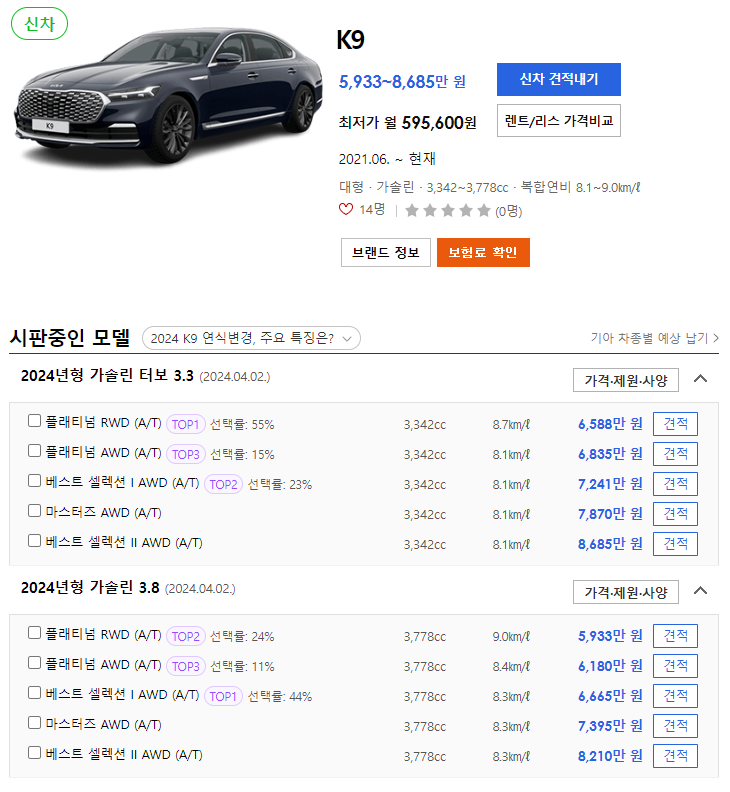Click 선택률: 55% text
Image resolution: width=730 pixels, height=792 pixels.
point(242,424)
